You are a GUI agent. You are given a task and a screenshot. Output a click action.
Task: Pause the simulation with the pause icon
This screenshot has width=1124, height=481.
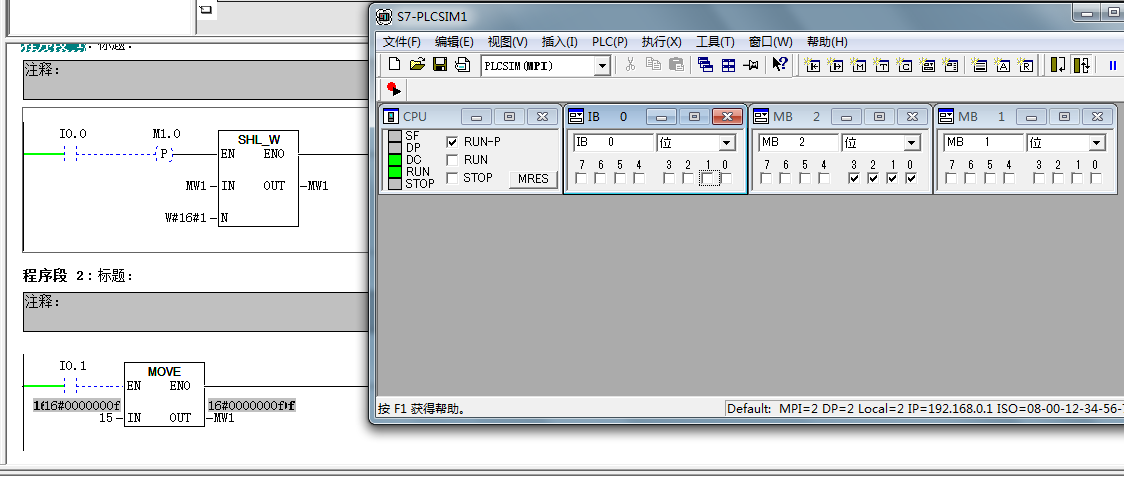1111,65
